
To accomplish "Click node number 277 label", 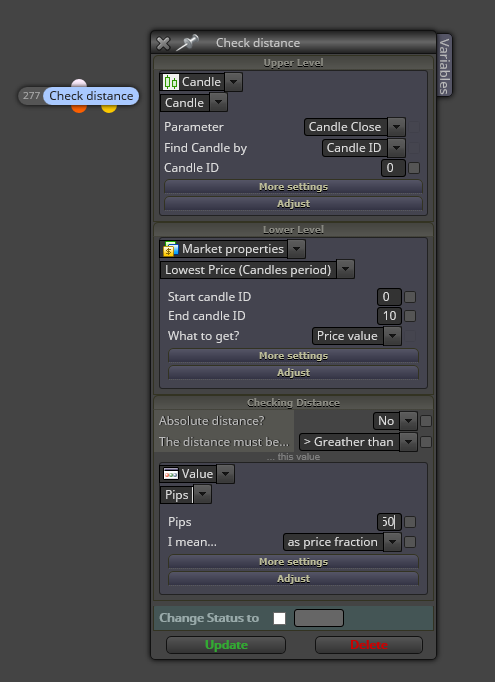I will point(31,96).
